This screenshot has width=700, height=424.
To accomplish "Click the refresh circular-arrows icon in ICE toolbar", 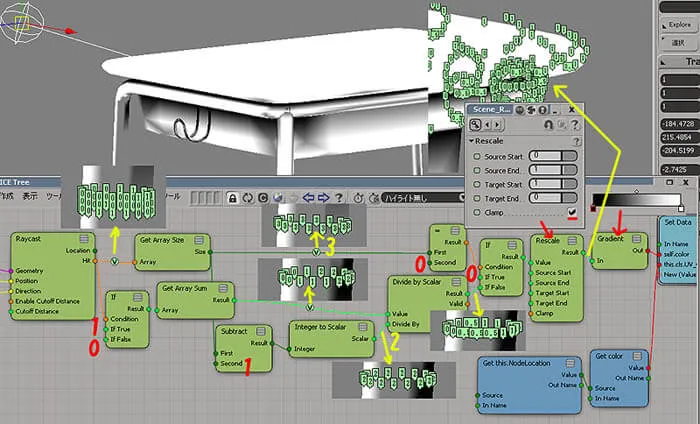I will click(248, 198).
